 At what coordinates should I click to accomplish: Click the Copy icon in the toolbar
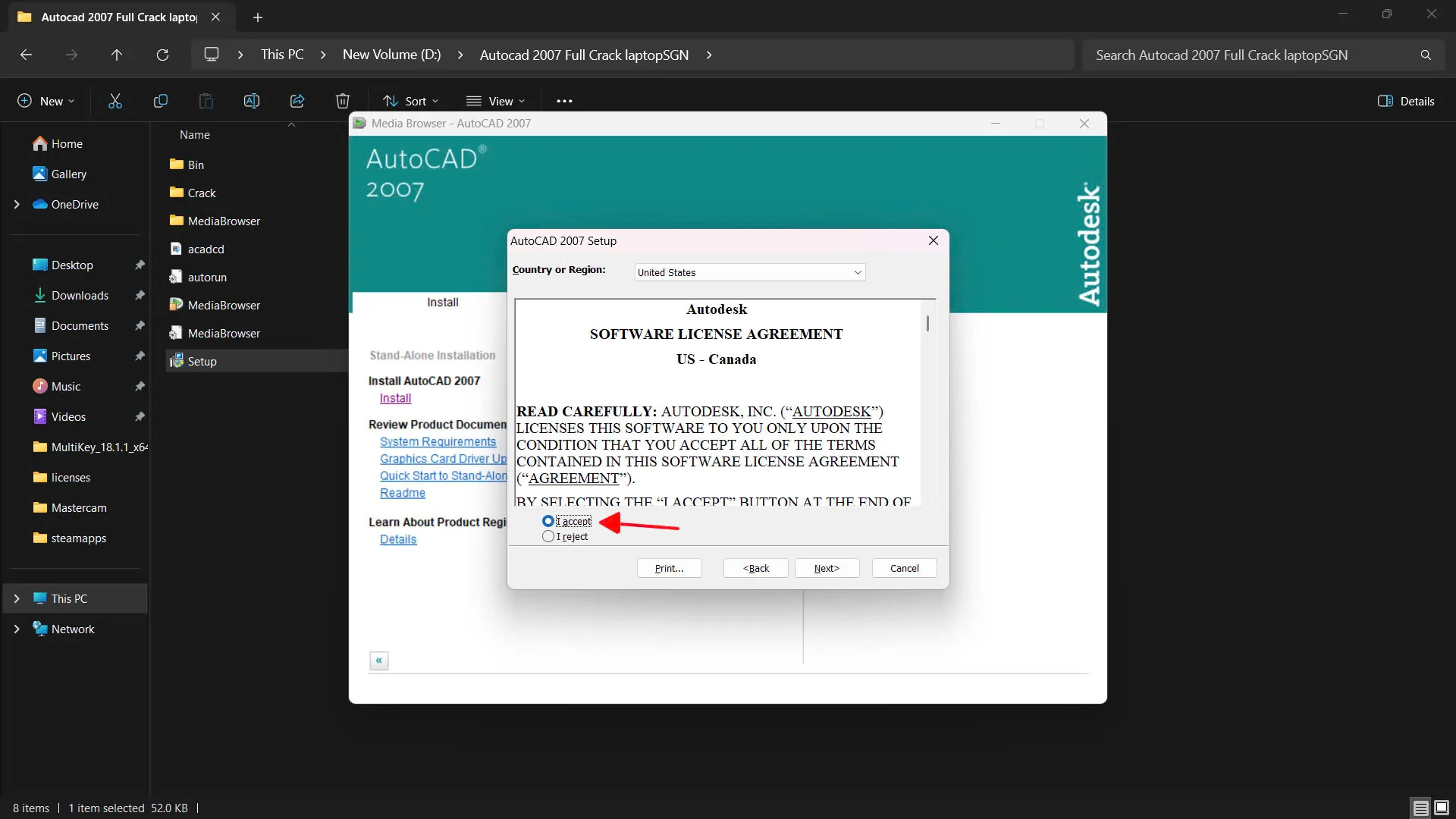click(160, 101)
